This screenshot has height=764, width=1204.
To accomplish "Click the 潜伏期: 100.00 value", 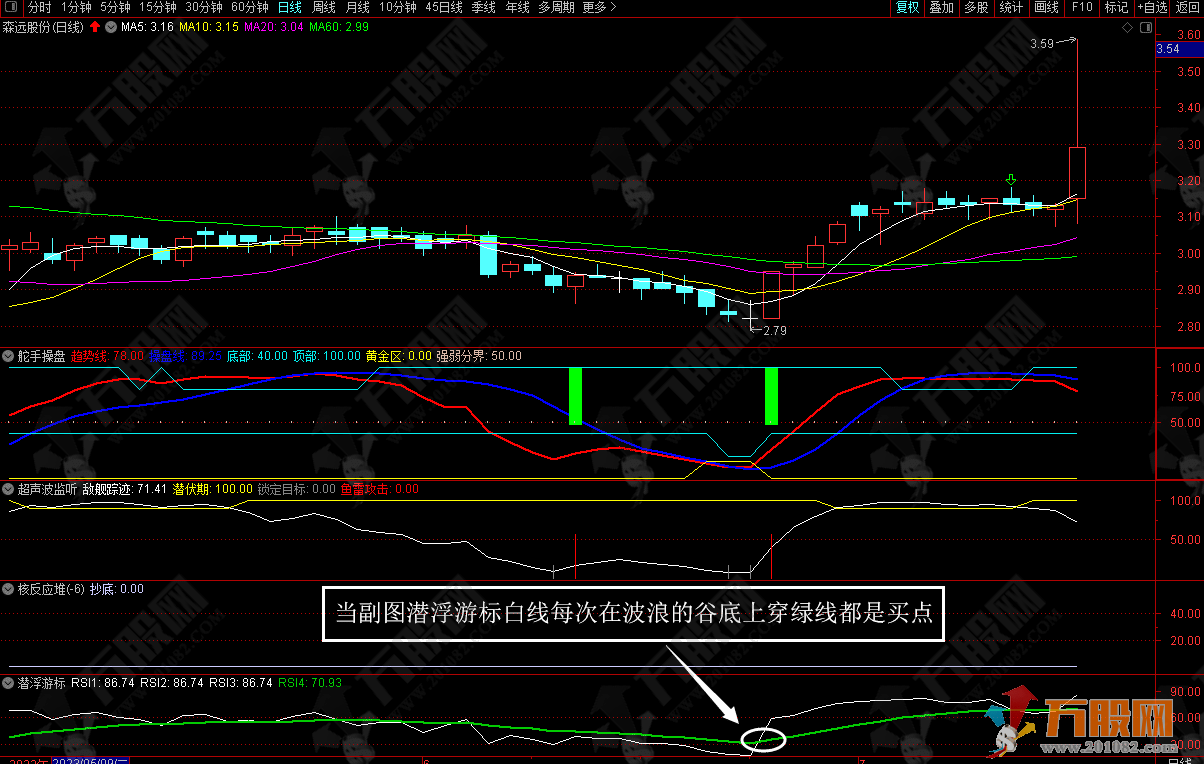I will tap(213, 489).
